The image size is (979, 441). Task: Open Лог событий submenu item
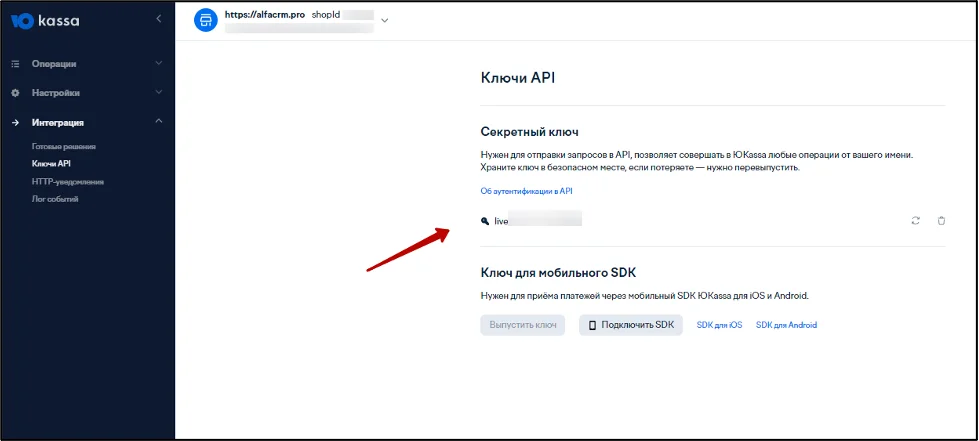click(x=55, y=199)
